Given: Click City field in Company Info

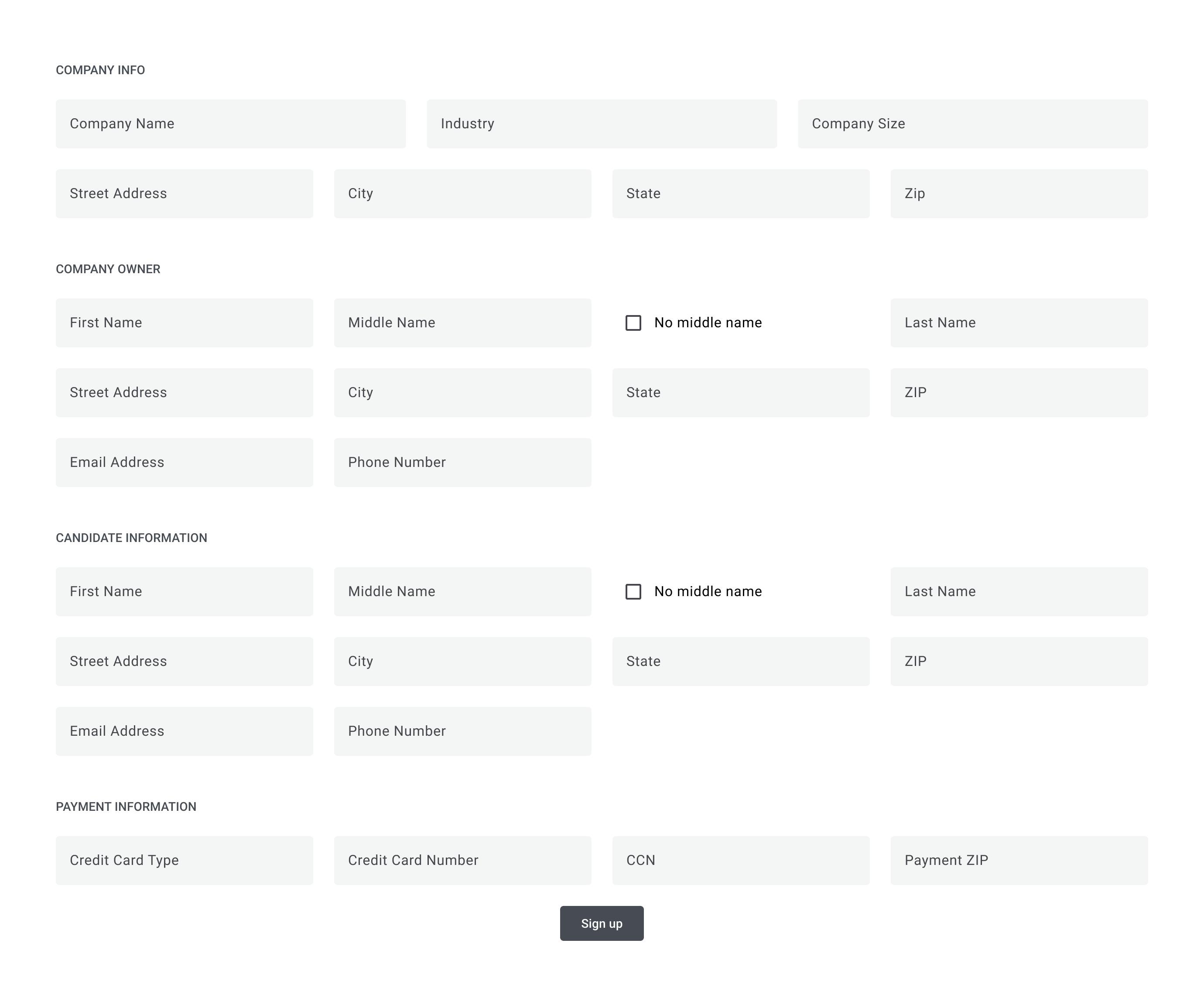Looking at the screenshot, I should pyautogui.click(x=462, y=194).
